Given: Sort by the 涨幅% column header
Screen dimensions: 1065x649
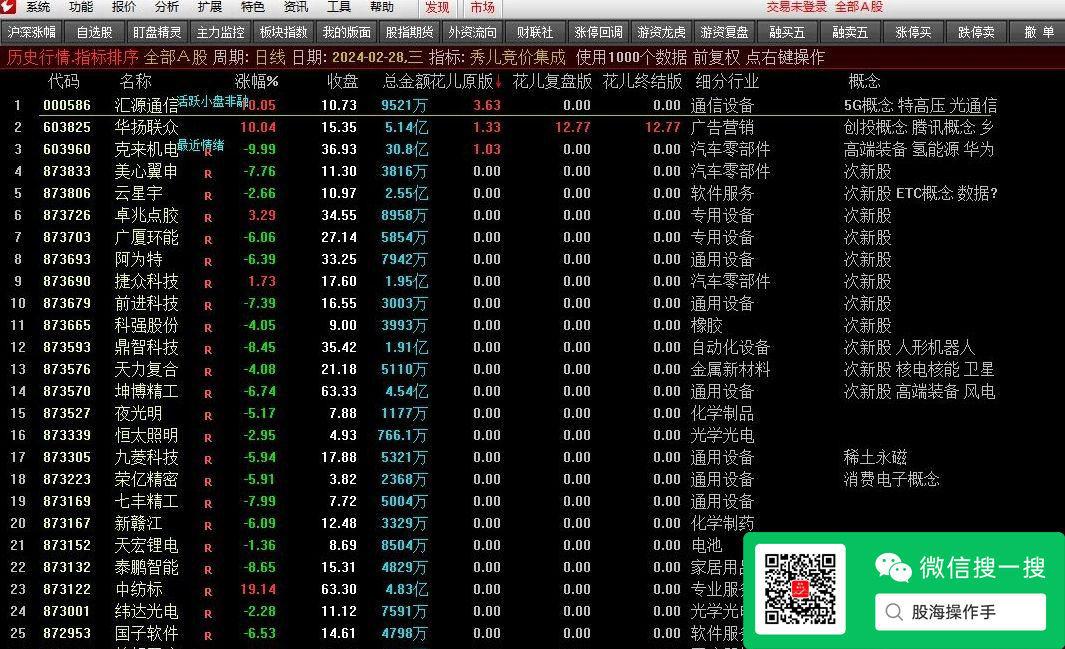Looking at the screenshot, I should pyautogui.click(x=257, y=82).
